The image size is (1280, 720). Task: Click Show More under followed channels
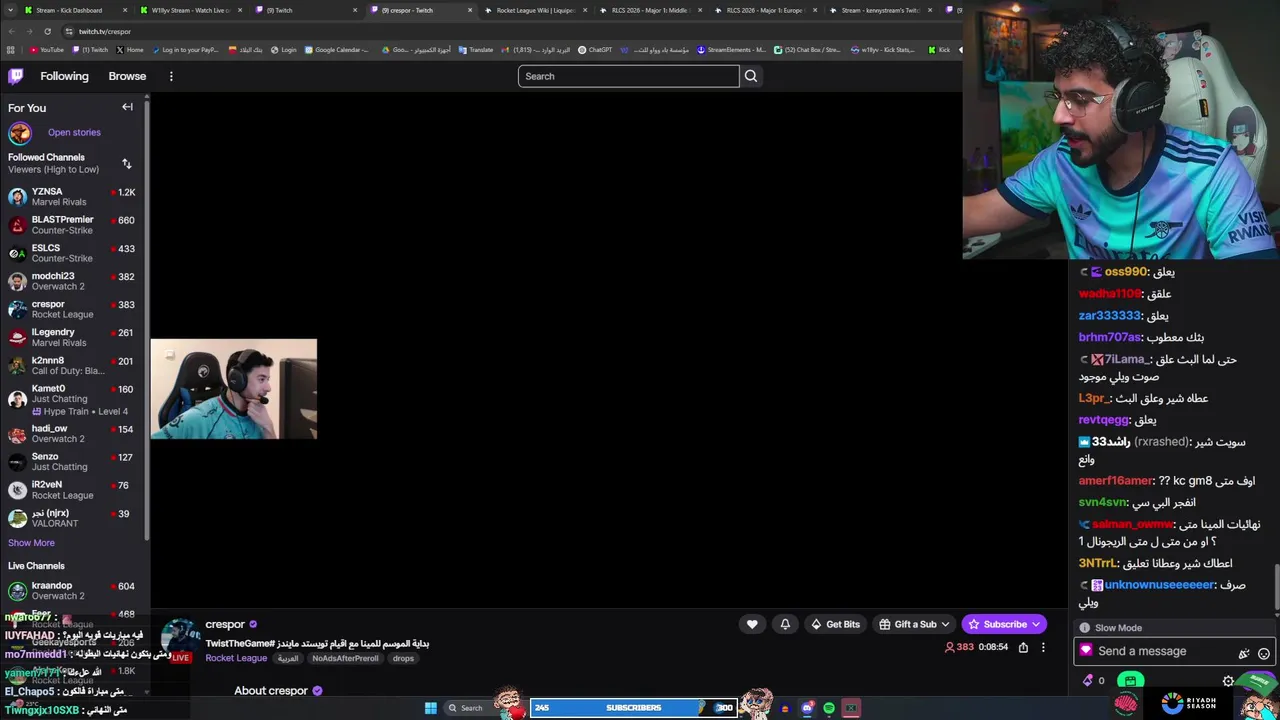31,543
